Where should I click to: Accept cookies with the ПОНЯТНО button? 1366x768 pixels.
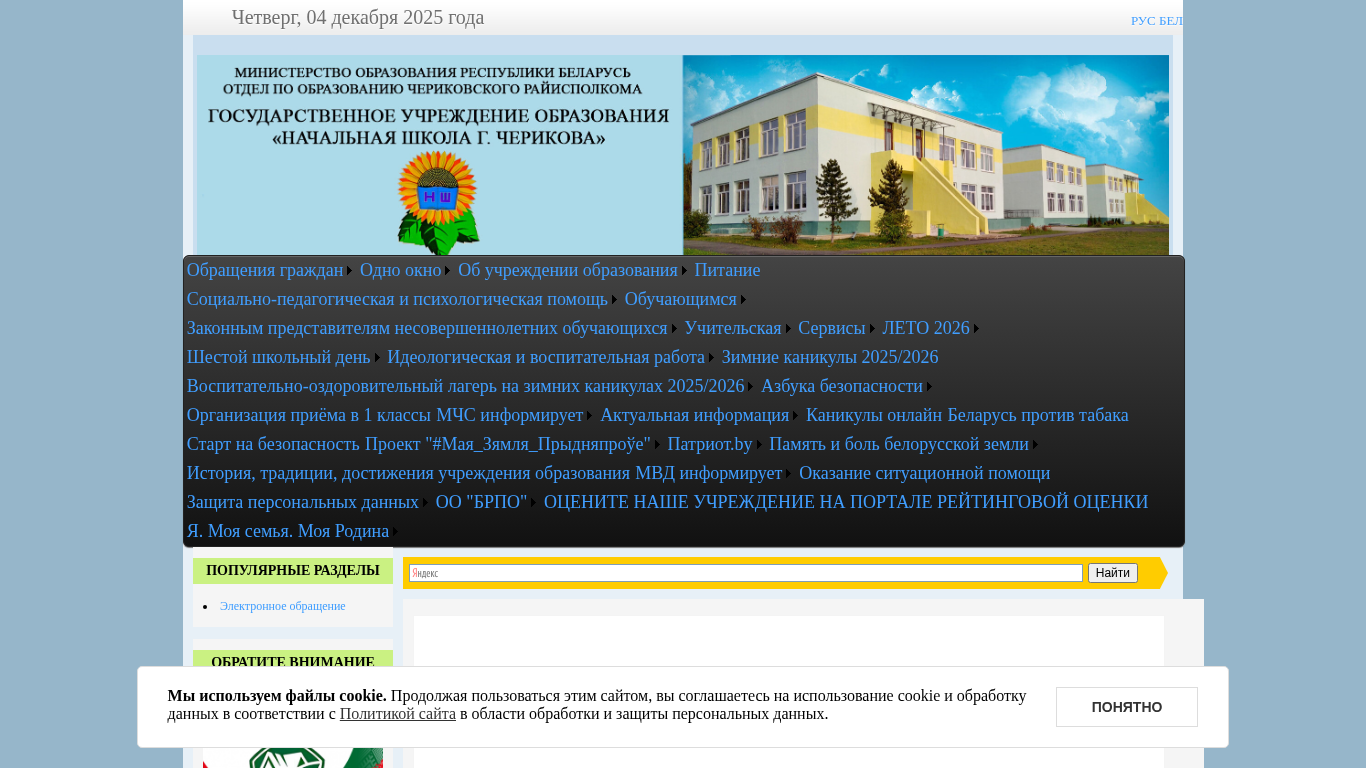pyautogui.click(x=1127, y=707)
